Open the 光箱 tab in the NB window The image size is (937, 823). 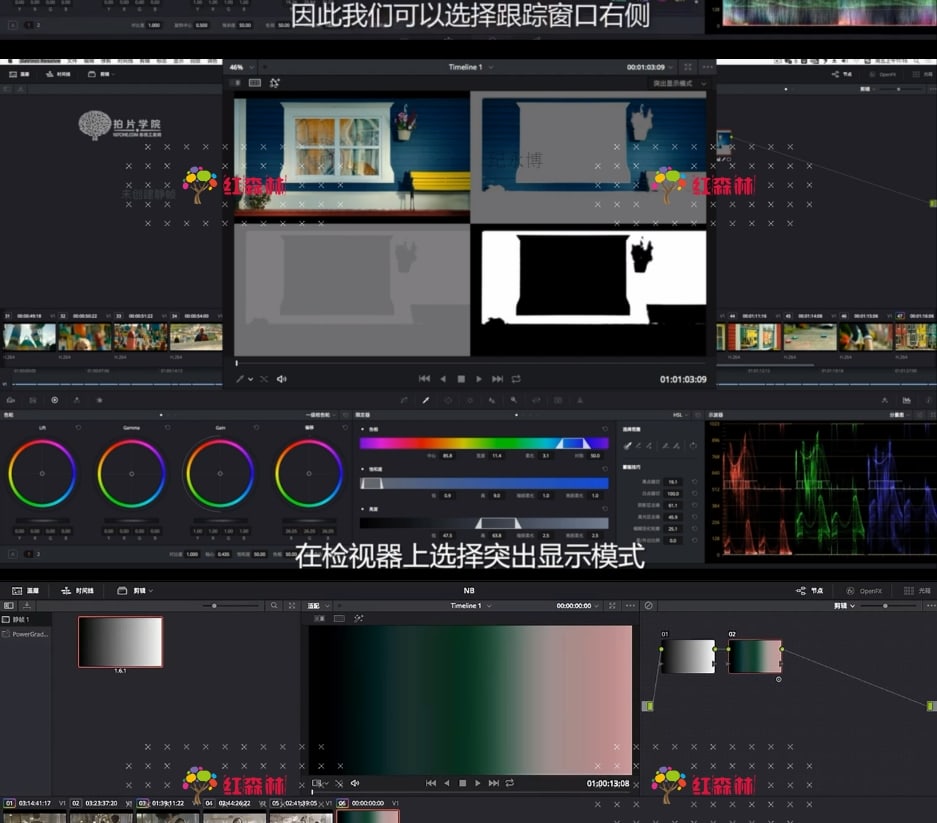click(917, 591)
